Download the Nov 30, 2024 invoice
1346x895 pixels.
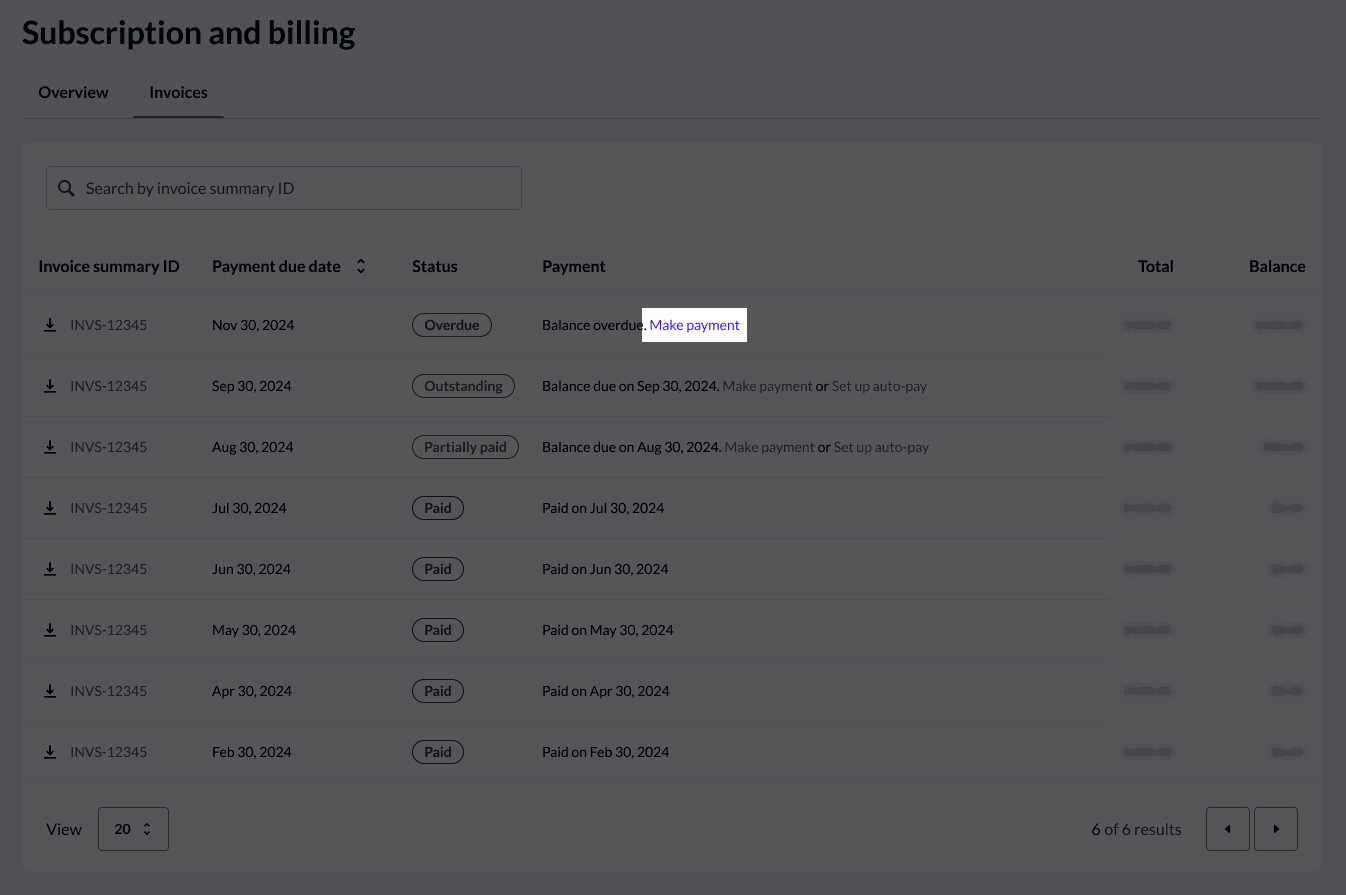pos(50,325)
